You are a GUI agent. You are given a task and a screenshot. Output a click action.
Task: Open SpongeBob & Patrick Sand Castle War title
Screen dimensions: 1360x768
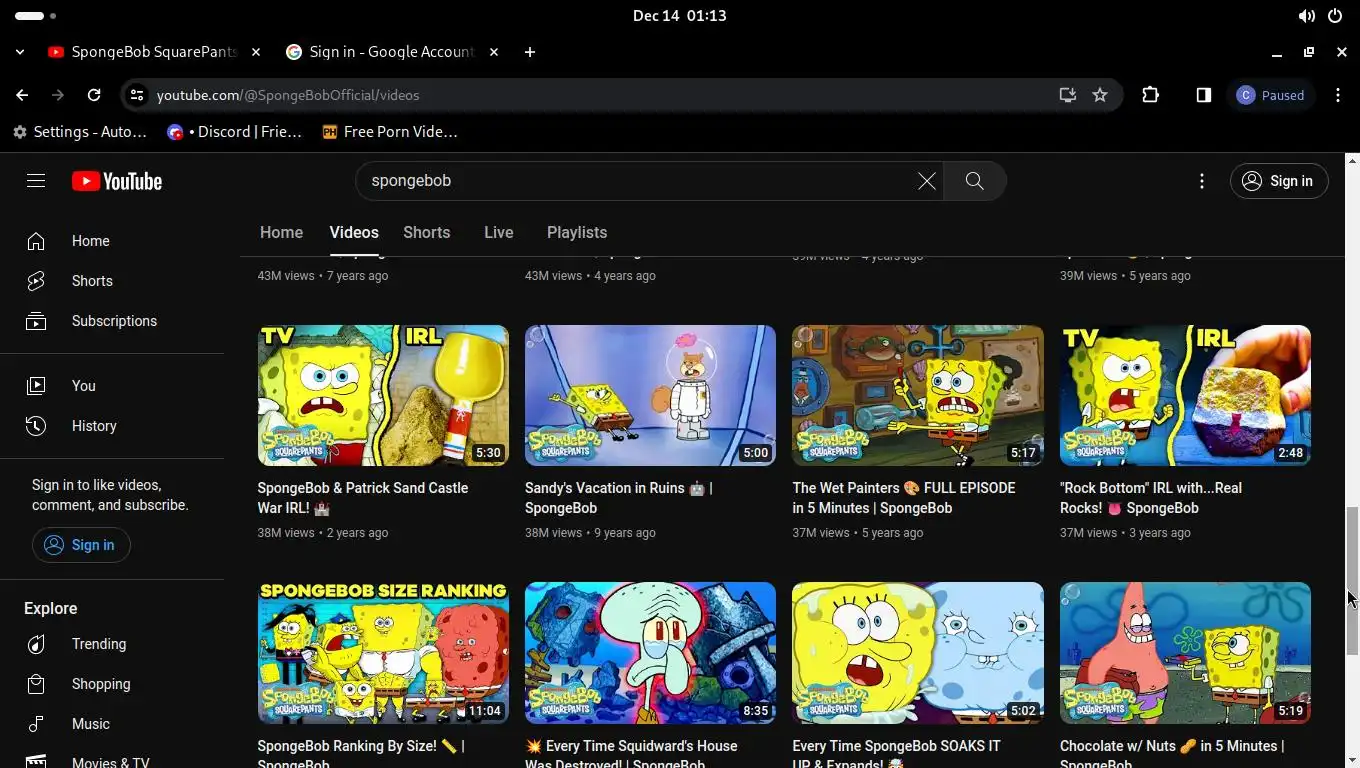pos(363,498)
